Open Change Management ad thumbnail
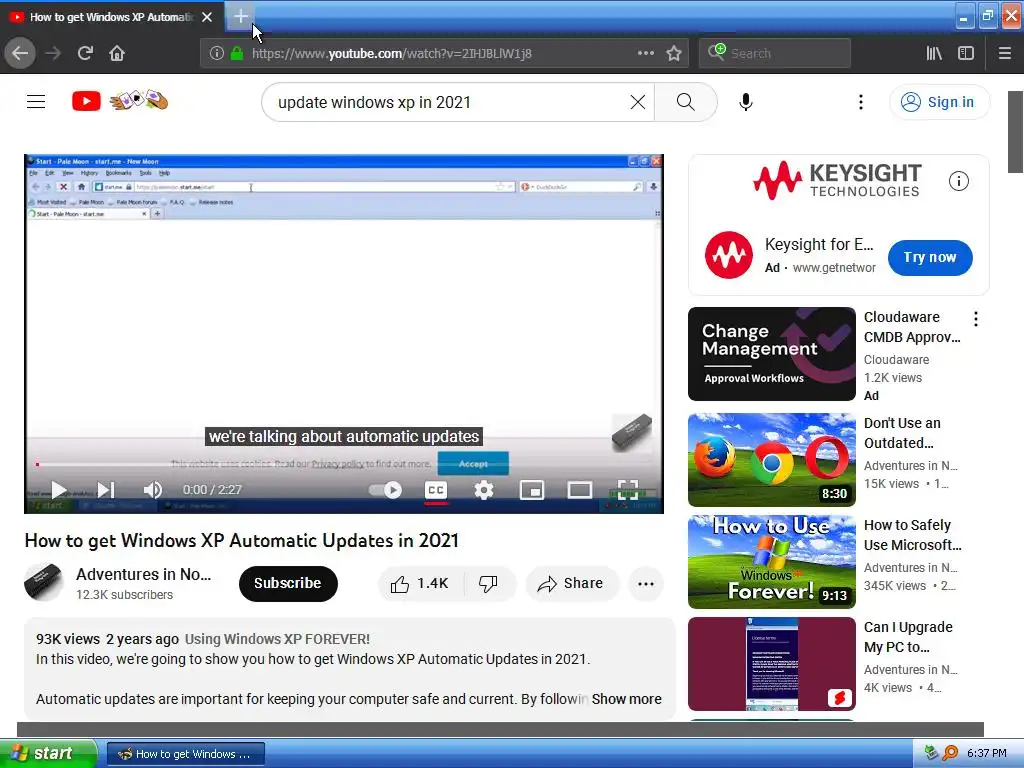The height and width of the screenshot is (768, 1024). pyautogui.click(x=771, y=354)
